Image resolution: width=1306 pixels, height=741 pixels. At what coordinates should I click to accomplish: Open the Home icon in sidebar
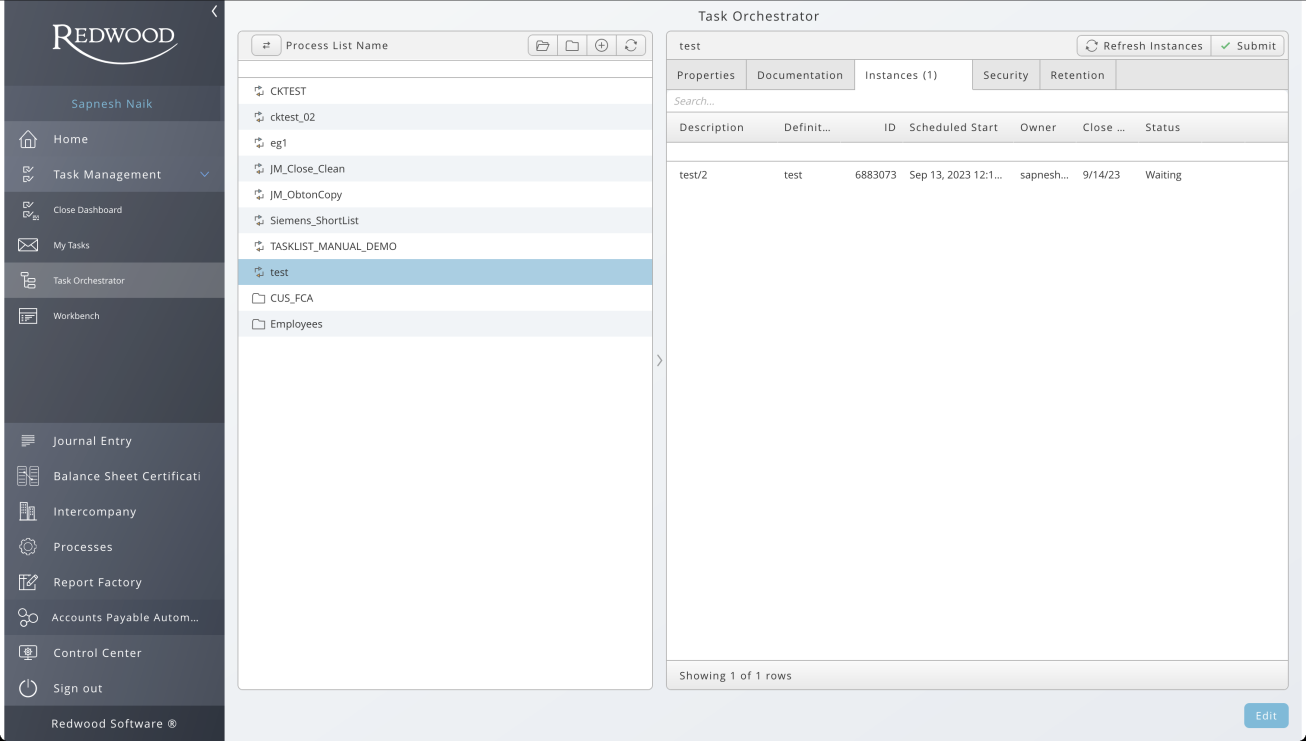(28, 139)
